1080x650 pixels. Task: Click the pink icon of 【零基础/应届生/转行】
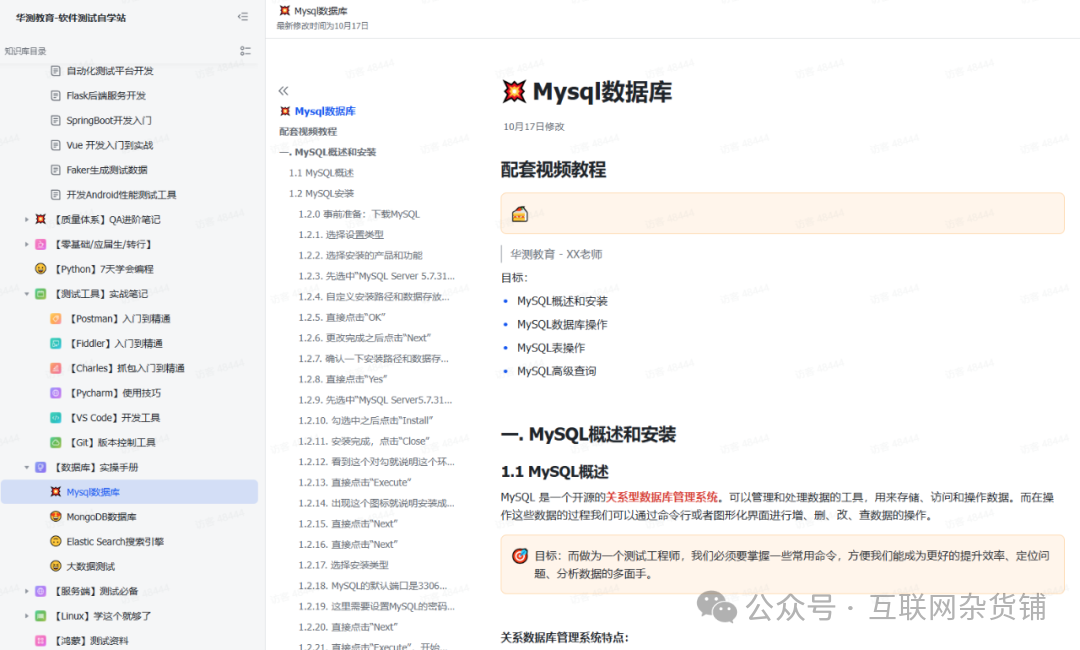41,244
